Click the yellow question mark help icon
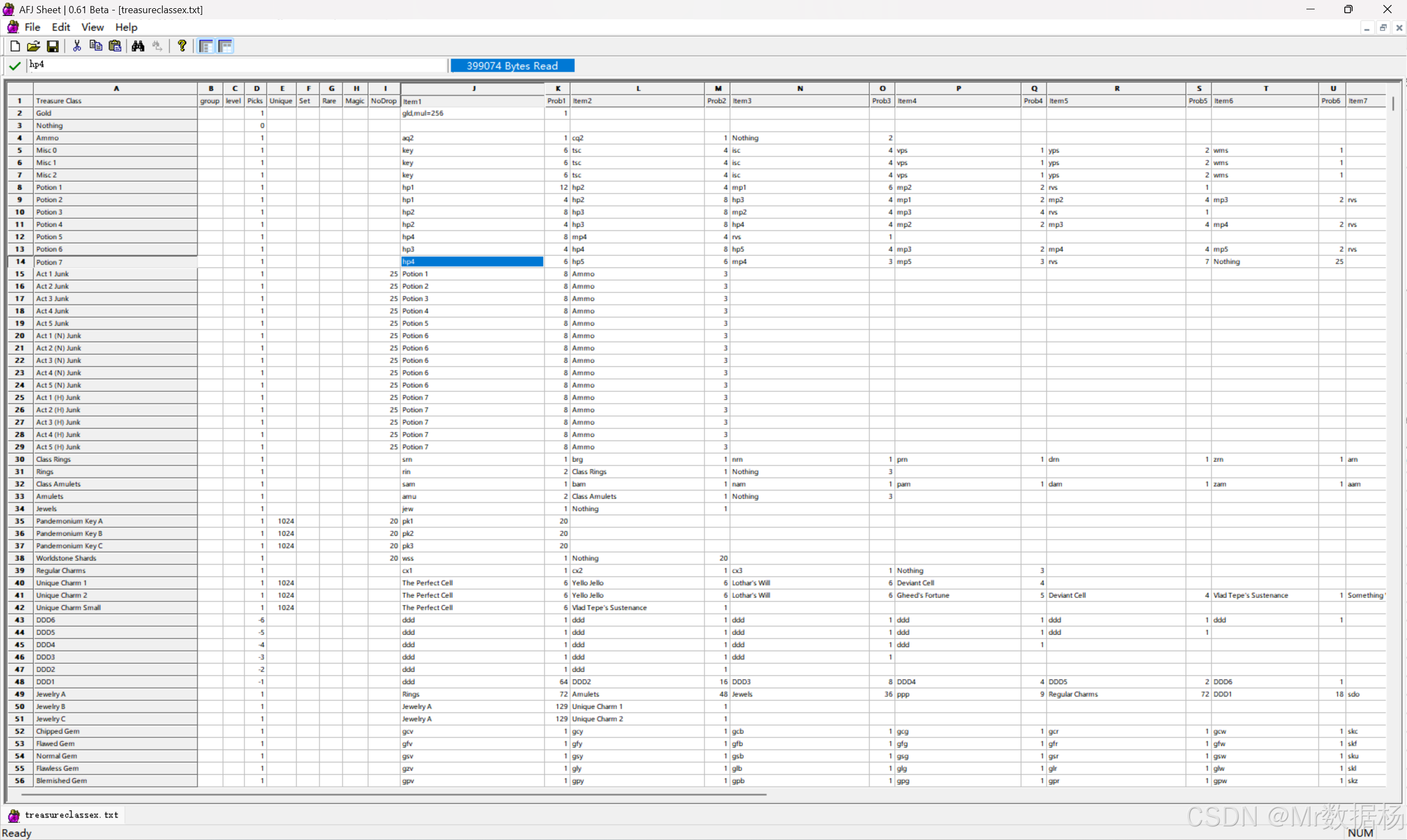This screenshot has width=1407, height=840. 182,46
